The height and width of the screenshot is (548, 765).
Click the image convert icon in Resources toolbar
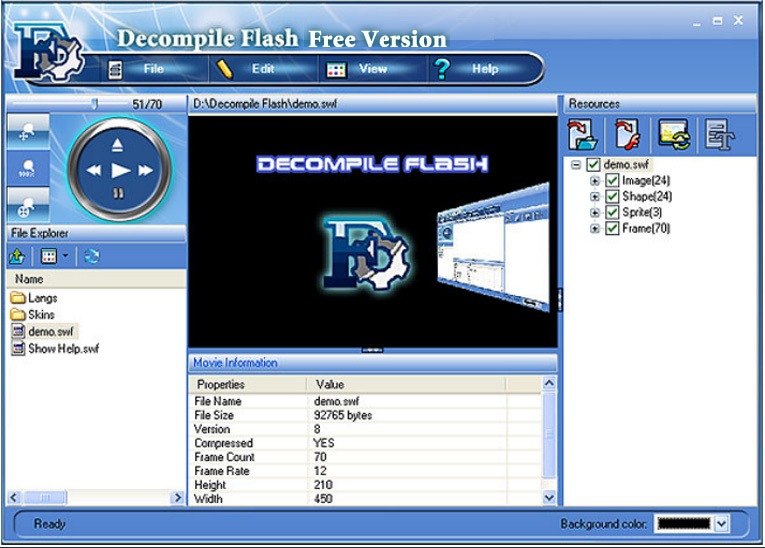click(674, 135)
